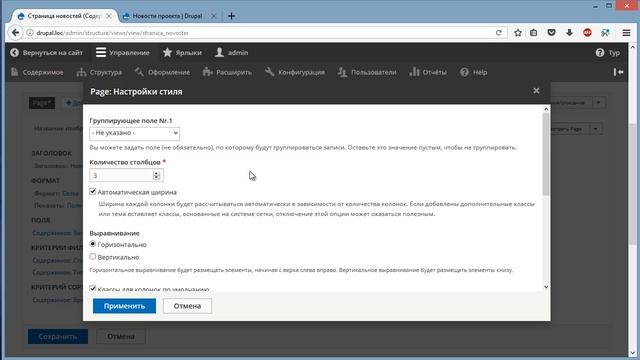Screen dimensions: 640x360
Task: Open the 'Ярлыки' shortcuts menu
Action: [182, 53]
